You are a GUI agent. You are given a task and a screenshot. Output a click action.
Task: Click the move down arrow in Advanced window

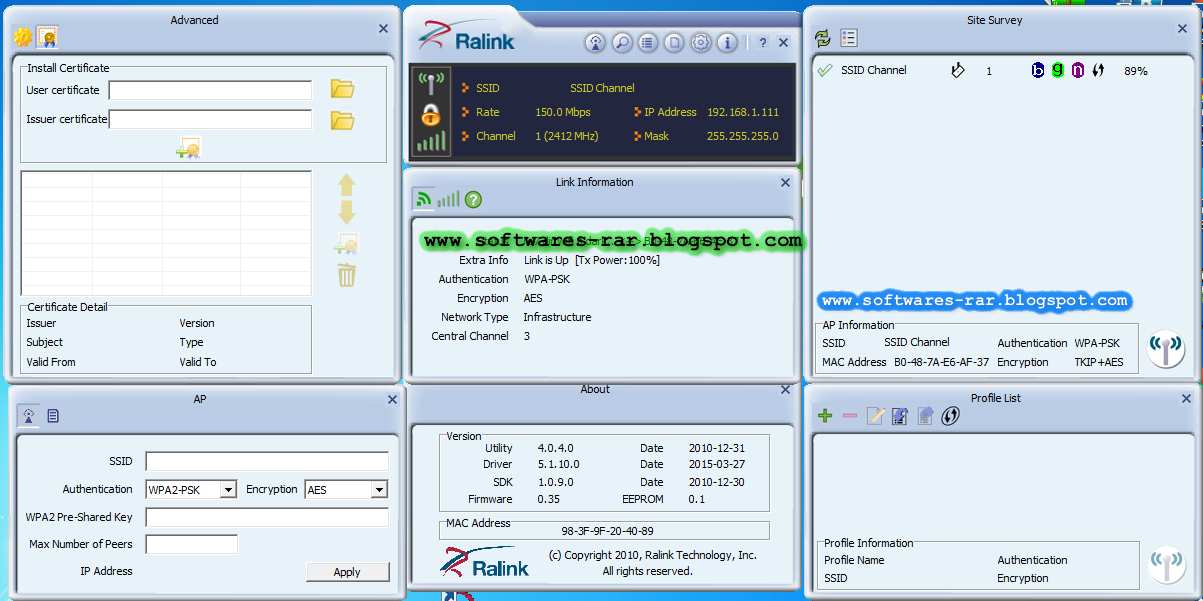347,212
